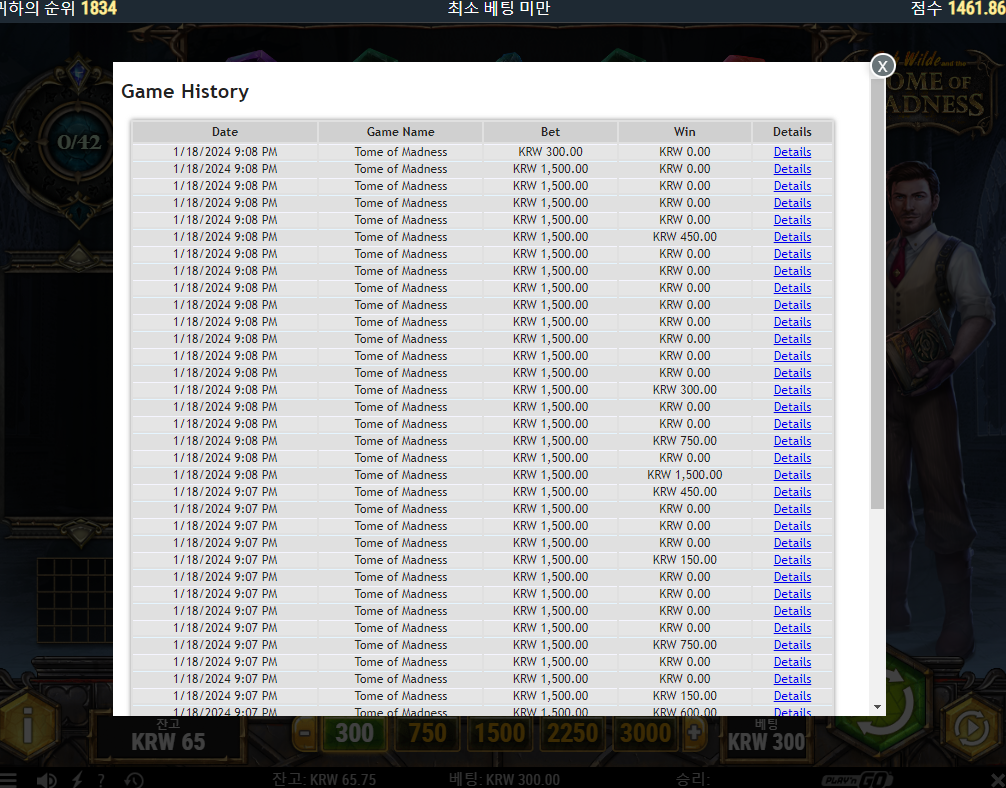
Task: Open Details for the KRW 300.00 bet row
Action: (x=792, y=152)
